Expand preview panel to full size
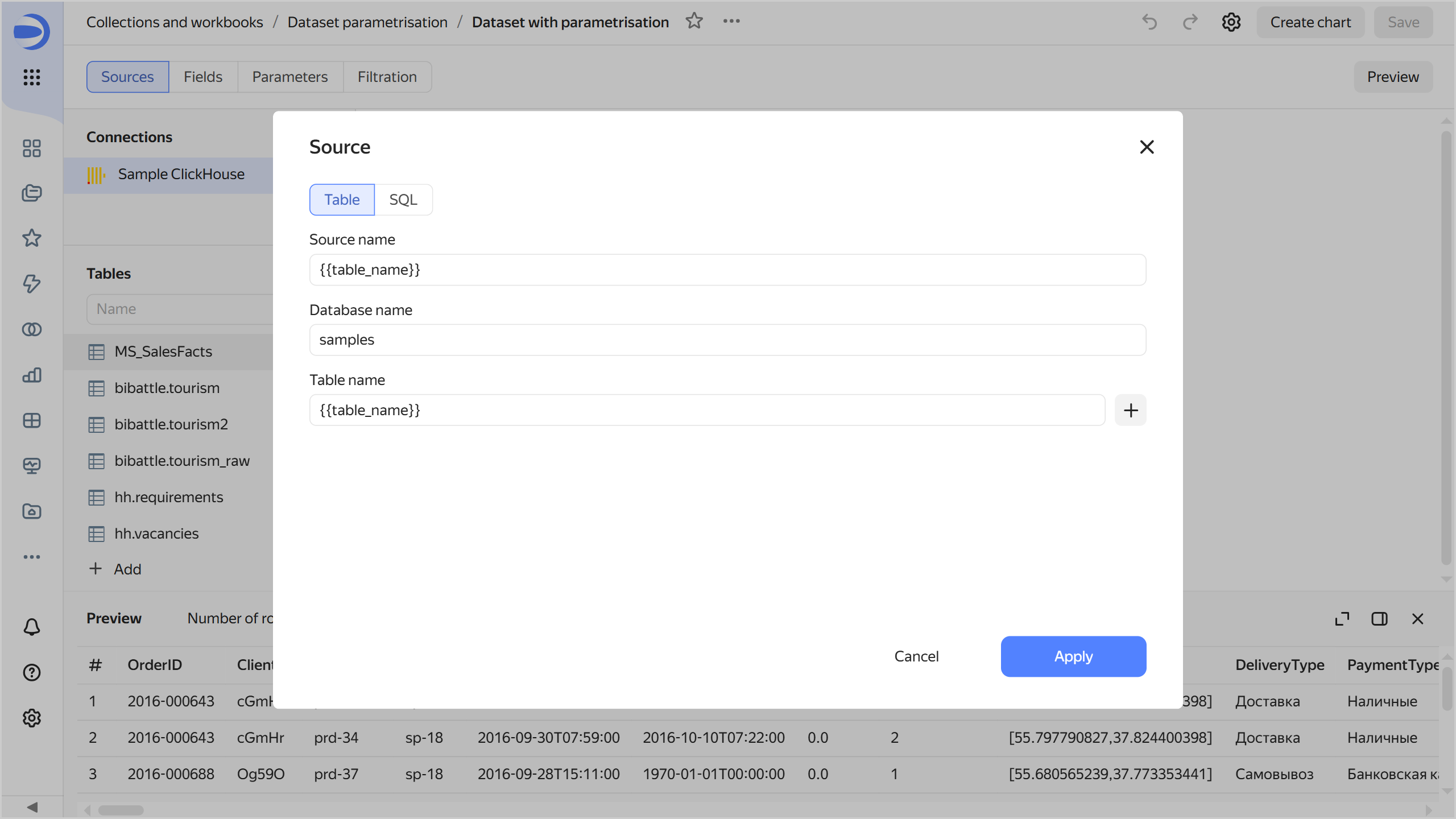1456x819 pixels. pos(1342,619)
